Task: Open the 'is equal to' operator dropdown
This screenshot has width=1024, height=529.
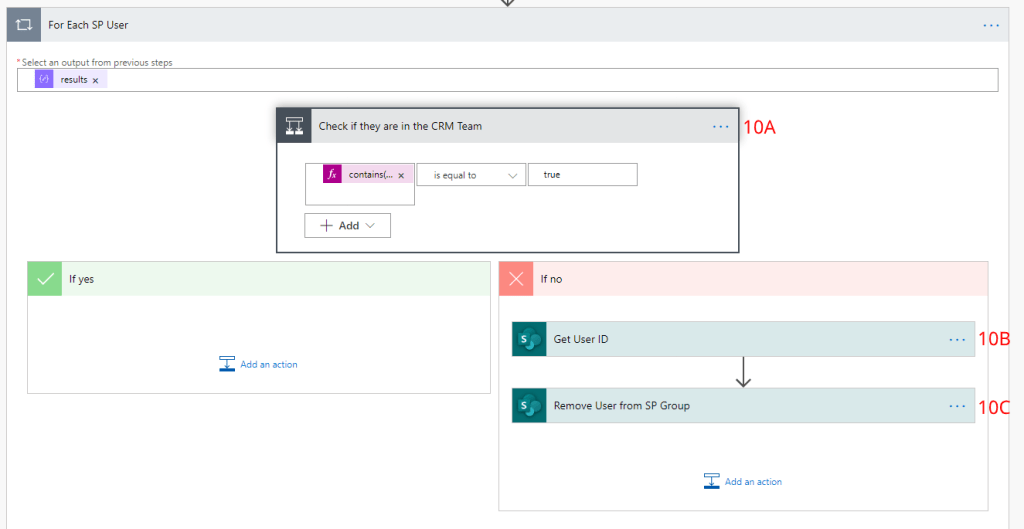Action: (471, 175)
